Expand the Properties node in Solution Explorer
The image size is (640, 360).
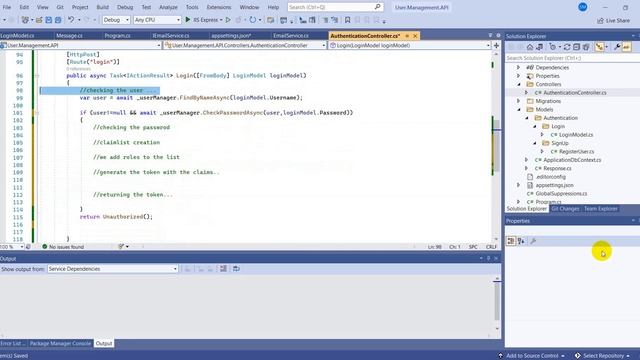518,76
